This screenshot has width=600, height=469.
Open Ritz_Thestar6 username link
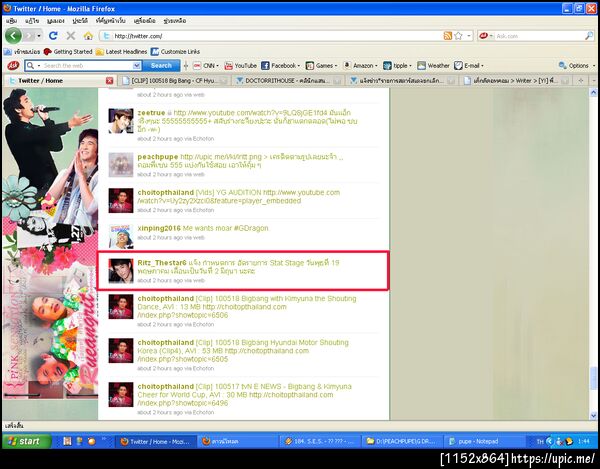[162, 263]
